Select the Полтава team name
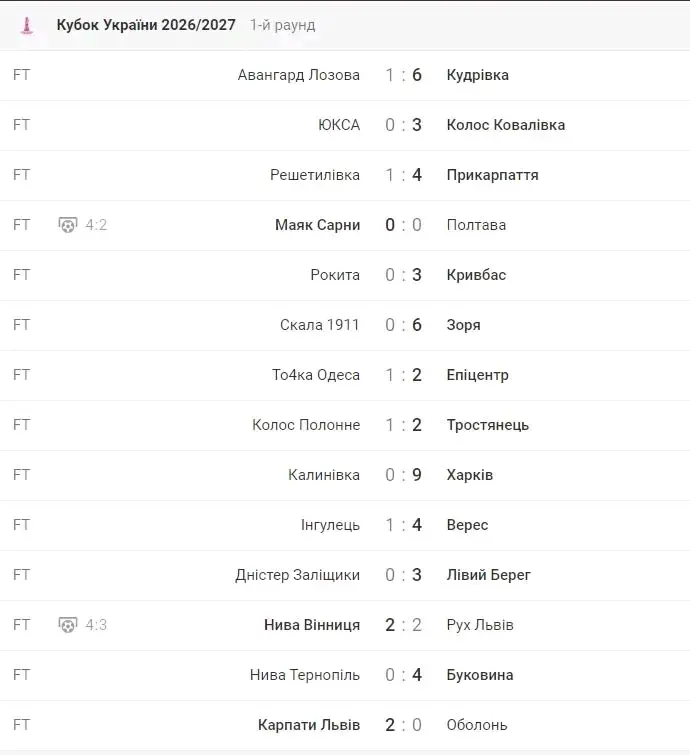 [x=476, y=225]
